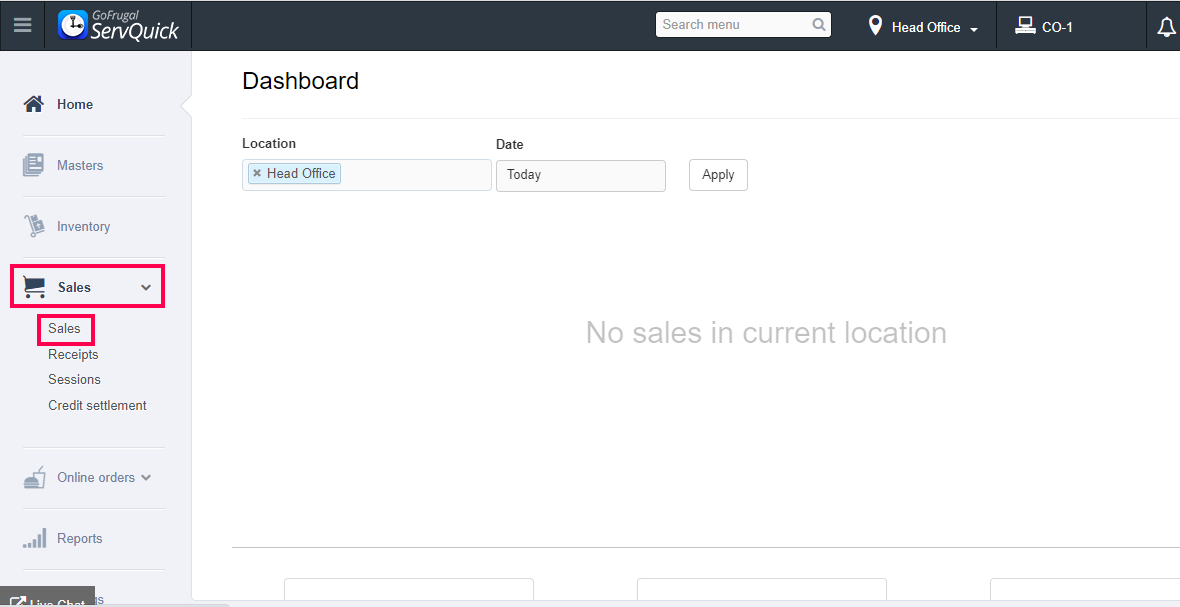Open the notifications bell icon
Viewport: 1180px width, 607px height.
tap(1166, 28)
